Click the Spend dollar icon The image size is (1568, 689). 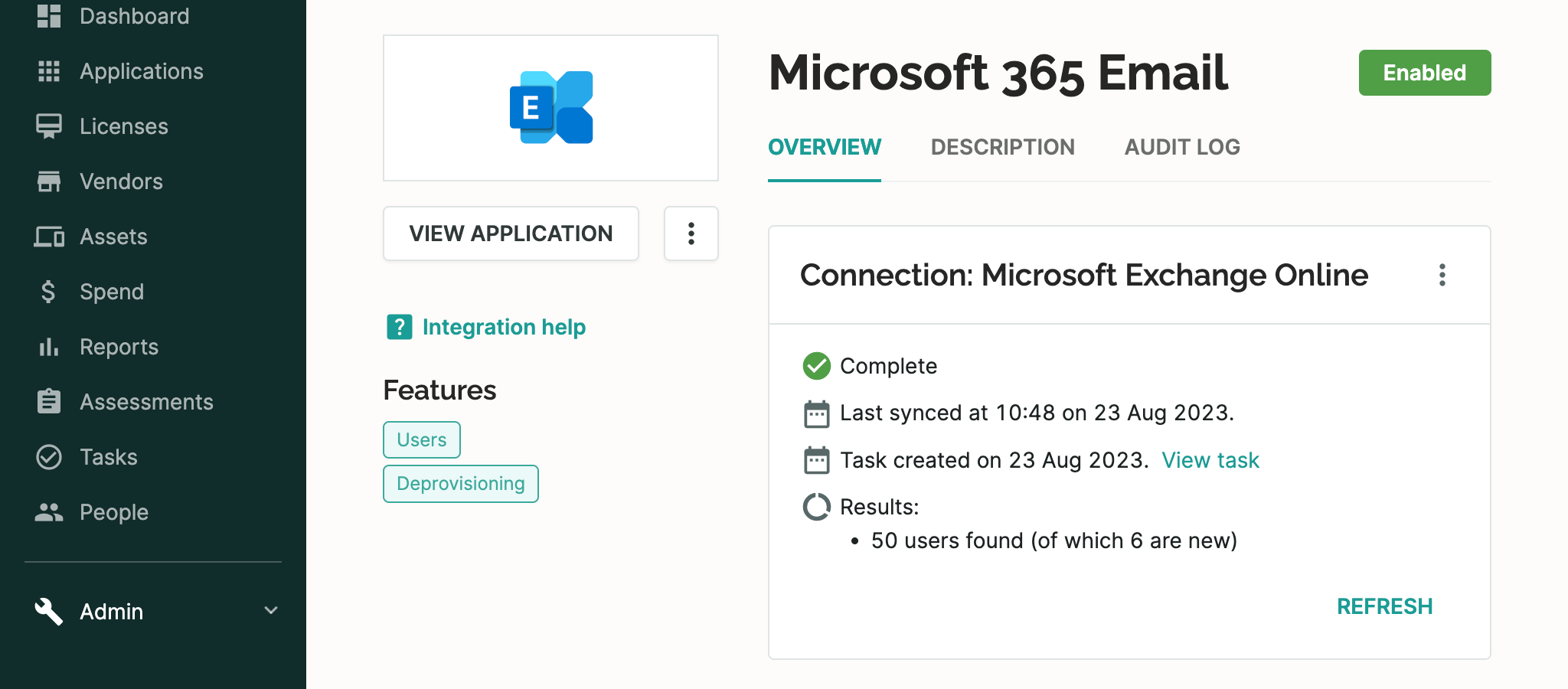coord(48,292)
